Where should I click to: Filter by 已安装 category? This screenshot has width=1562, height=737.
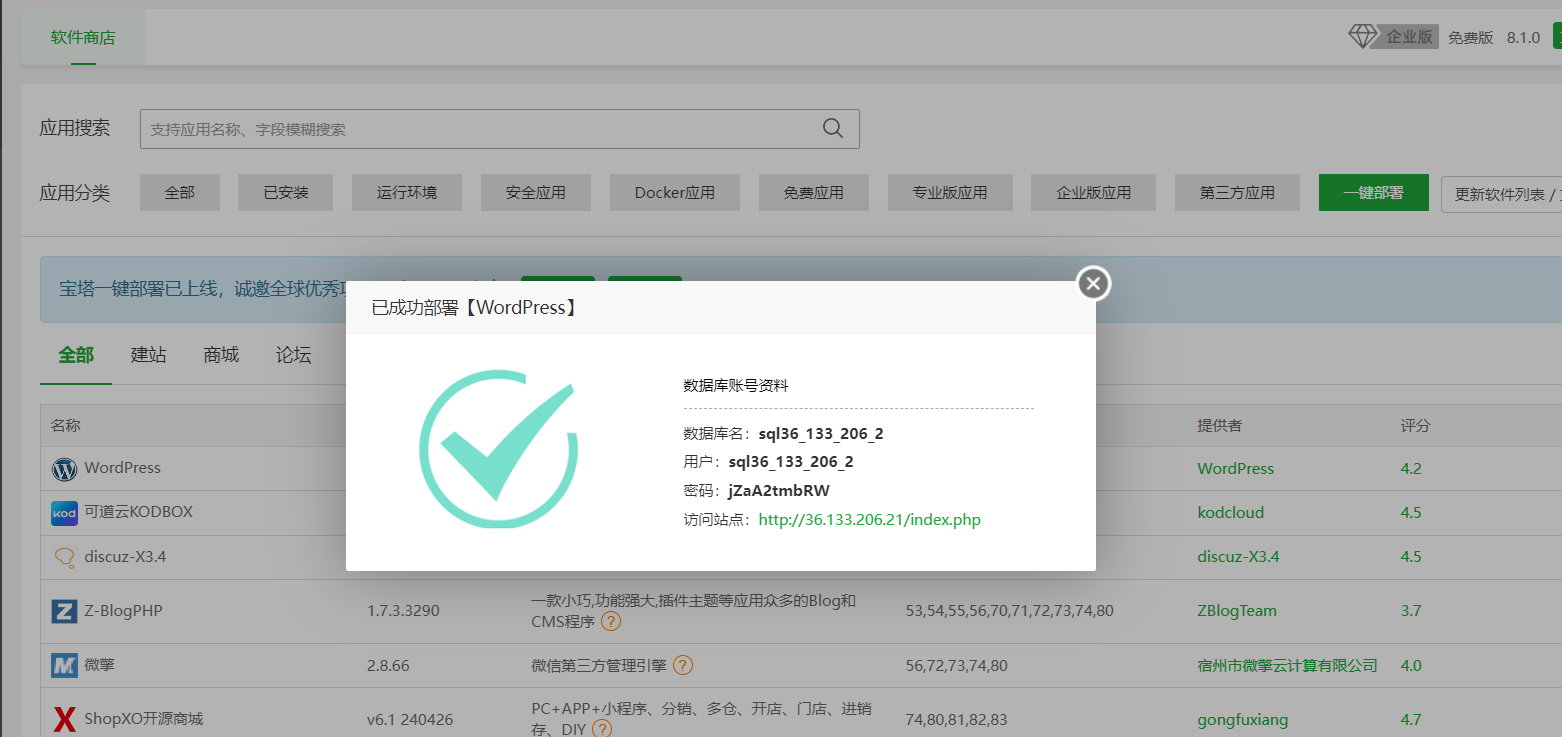tap(286, 193)
